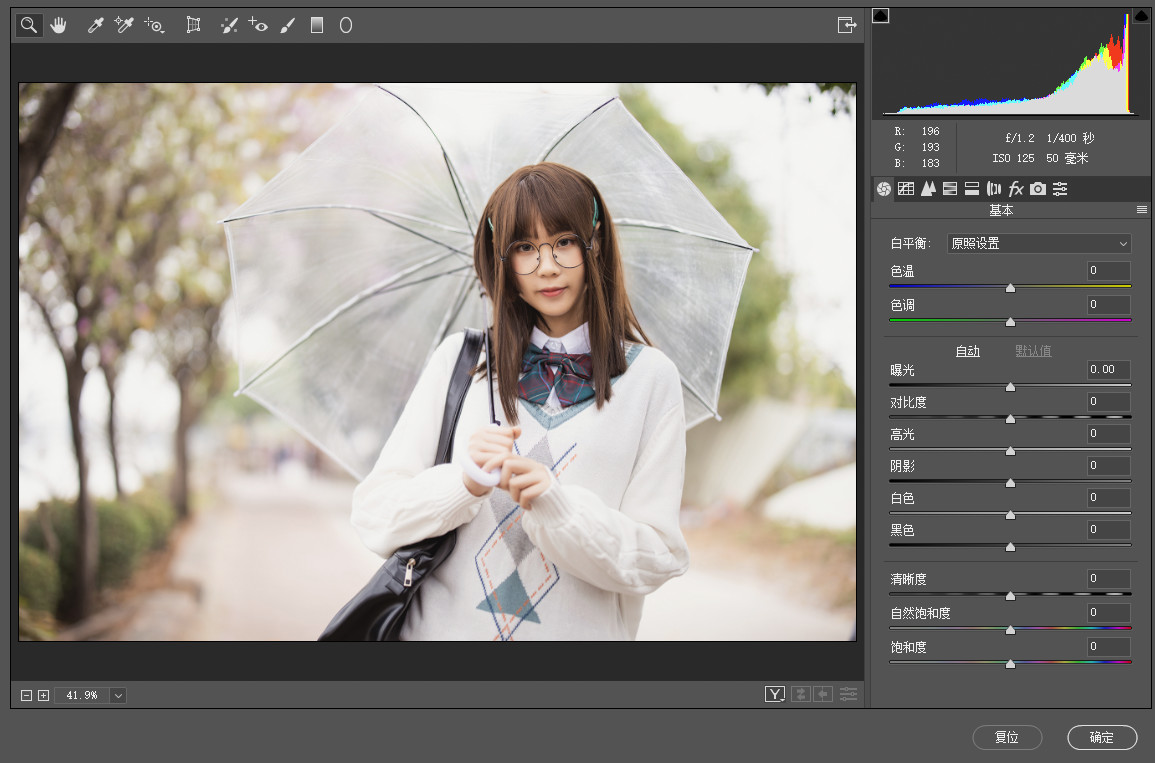Pick the Color Sampler tool

coord(124,26)
